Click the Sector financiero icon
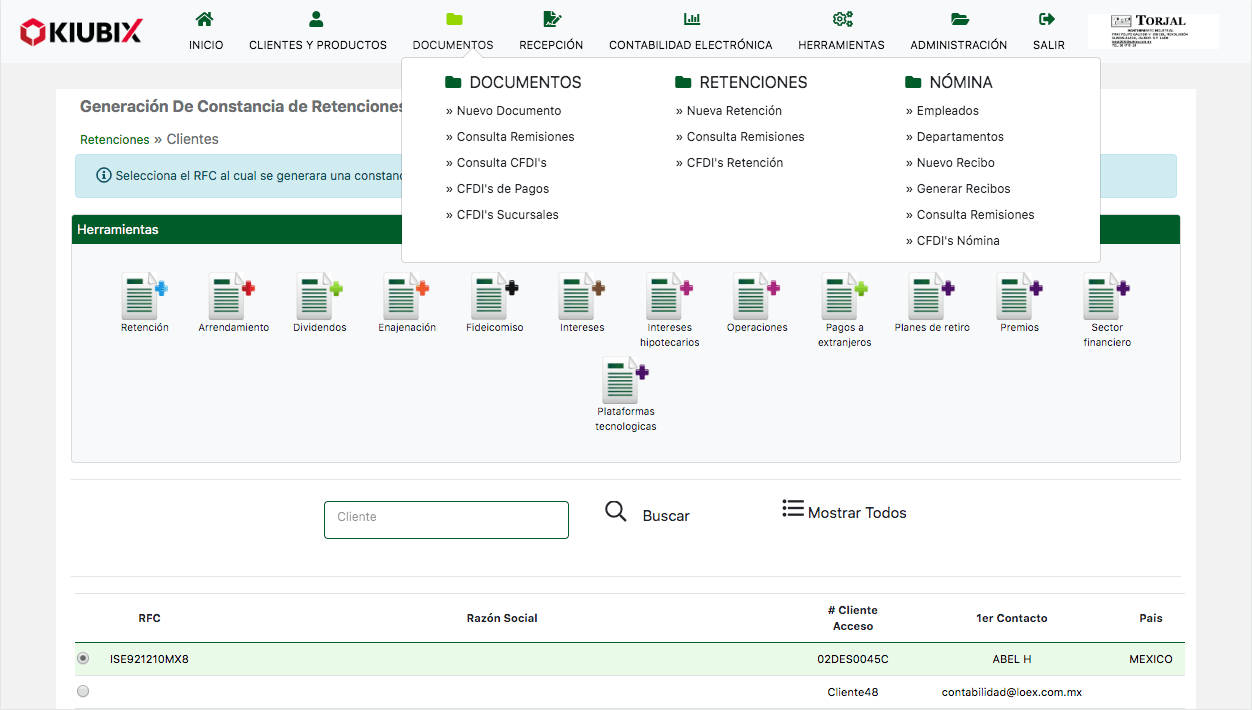 coord(1106,297)
